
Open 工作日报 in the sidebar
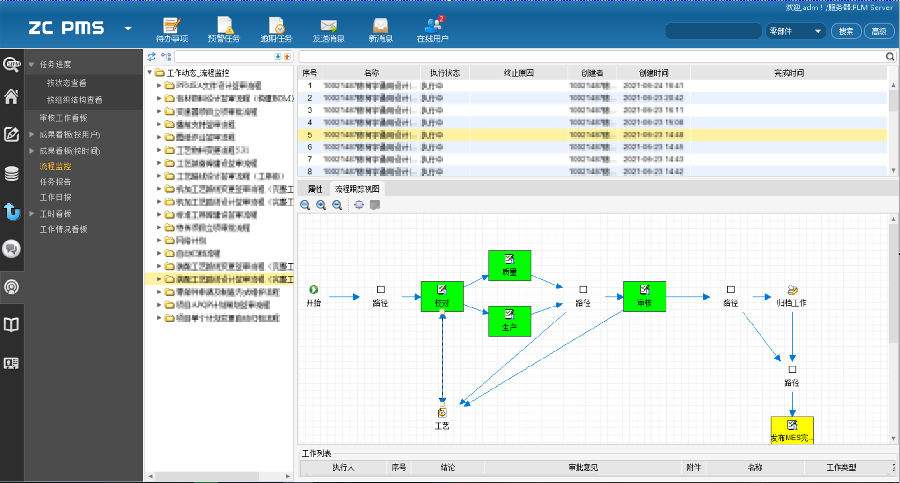coord(55,197)
